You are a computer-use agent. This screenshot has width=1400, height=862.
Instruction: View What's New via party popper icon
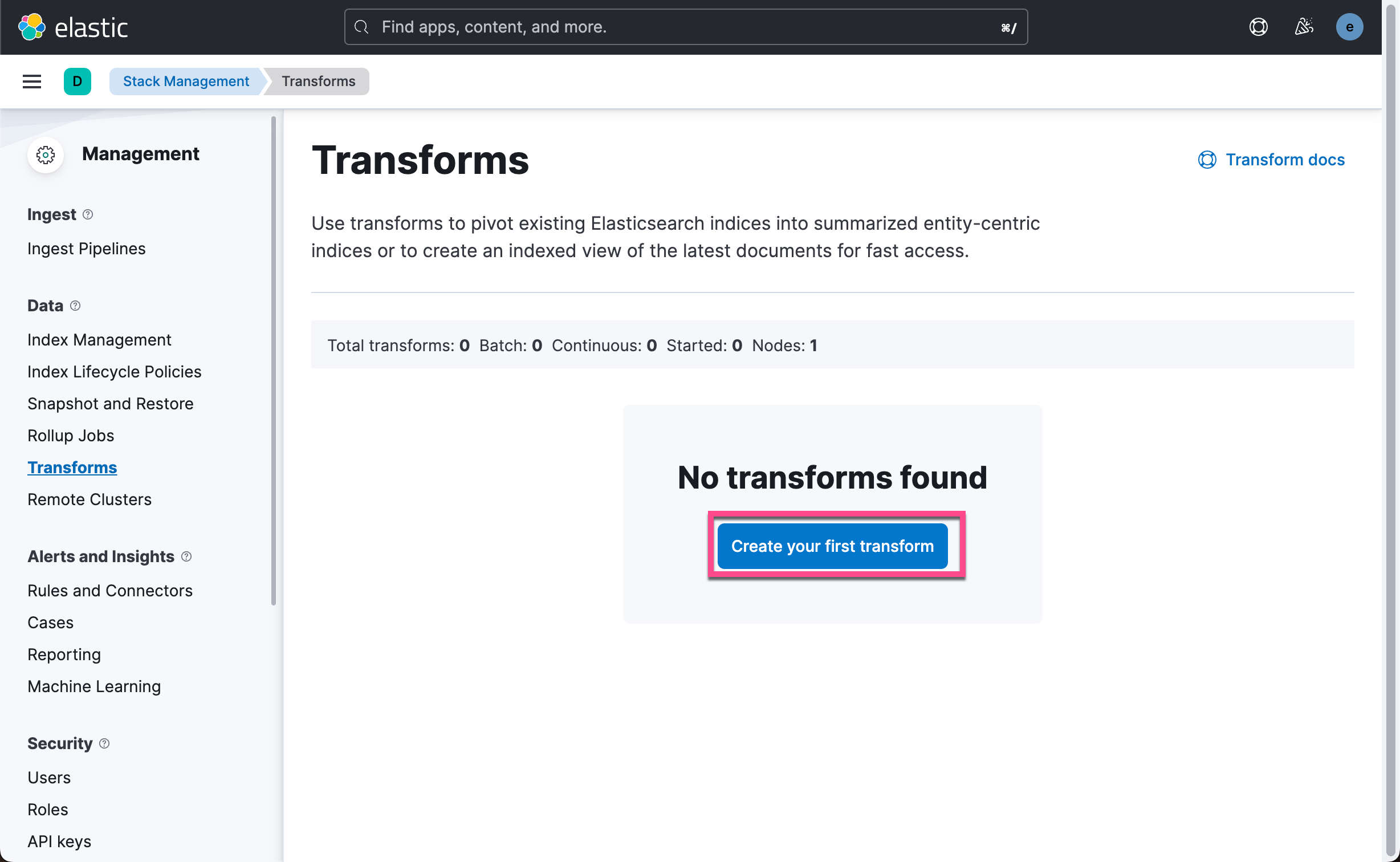(1304, 27)
